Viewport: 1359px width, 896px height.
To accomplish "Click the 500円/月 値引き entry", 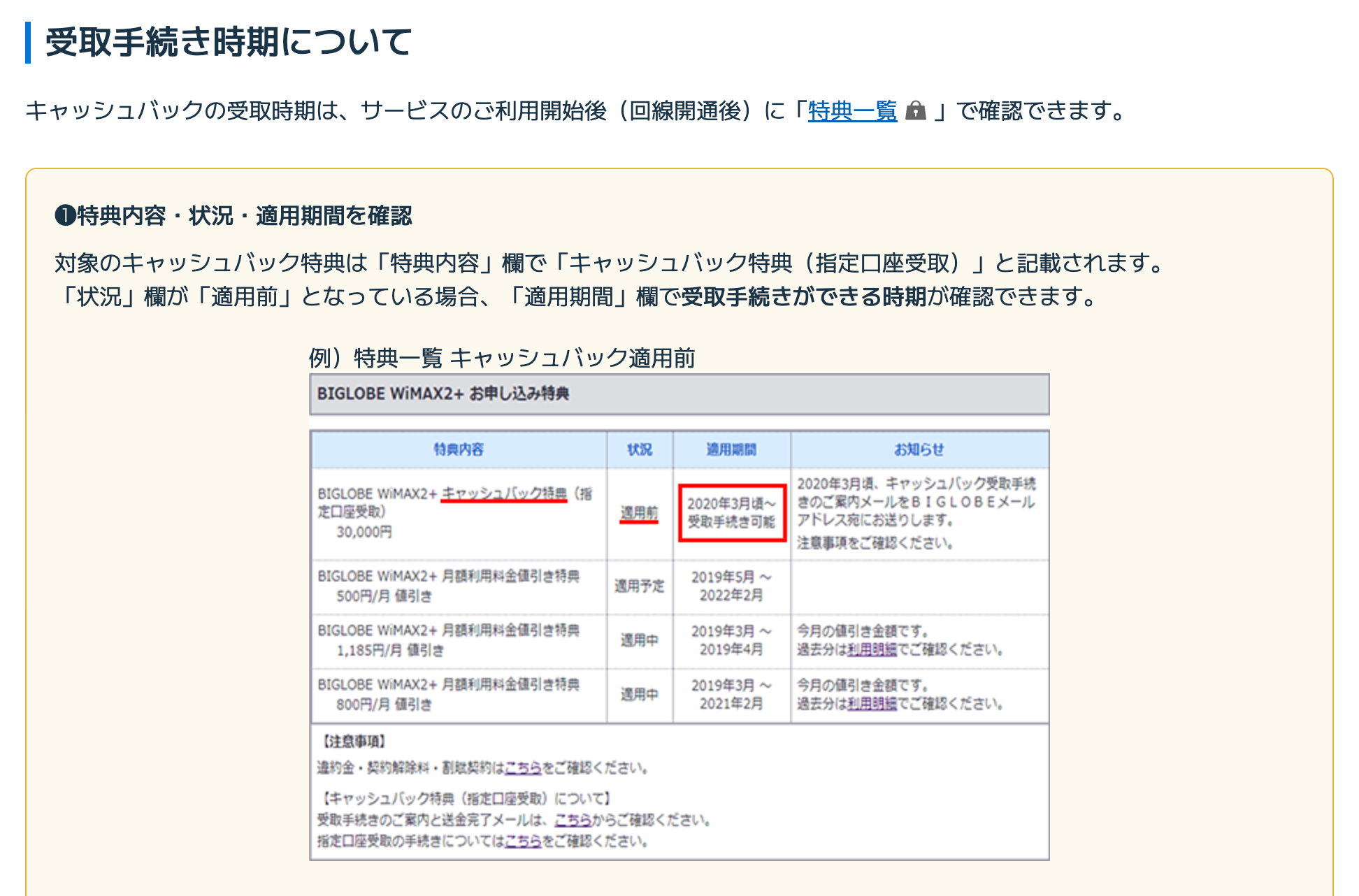I will click(x=384, y=596).
